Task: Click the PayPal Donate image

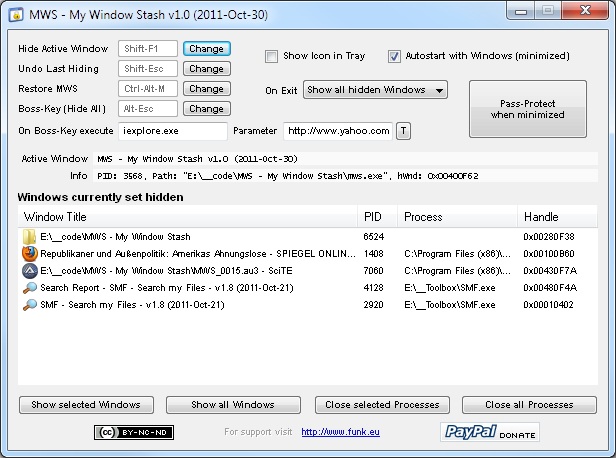Action: pyautogui.click(x=490, y=432)
